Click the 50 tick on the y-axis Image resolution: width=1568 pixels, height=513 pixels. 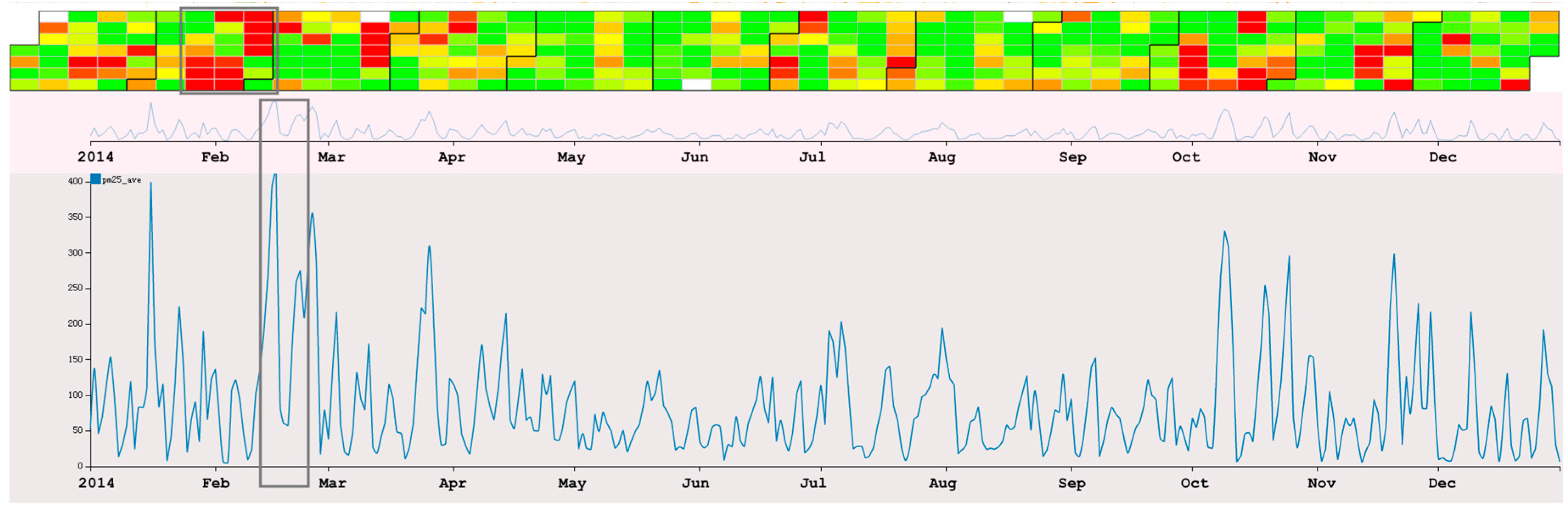[77, 430]
